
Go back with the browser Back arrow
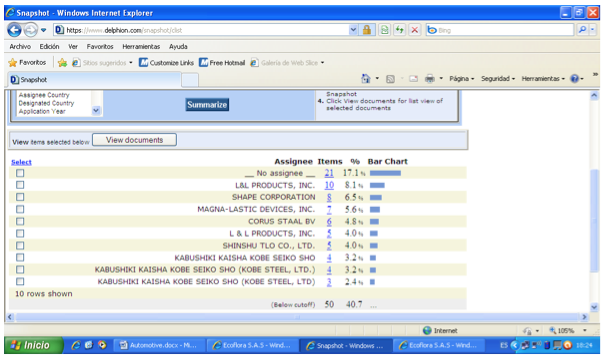(x=14, y=30)
